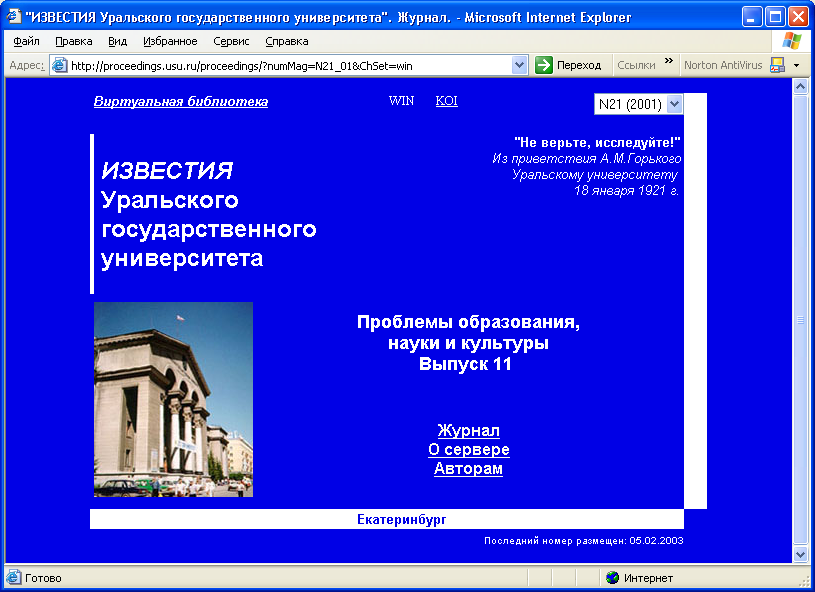The height and width of the screenshot is (592, 815).
Task: Open the Norton AntiVirus dropdown arrow
Action: [x=797, y=65]
